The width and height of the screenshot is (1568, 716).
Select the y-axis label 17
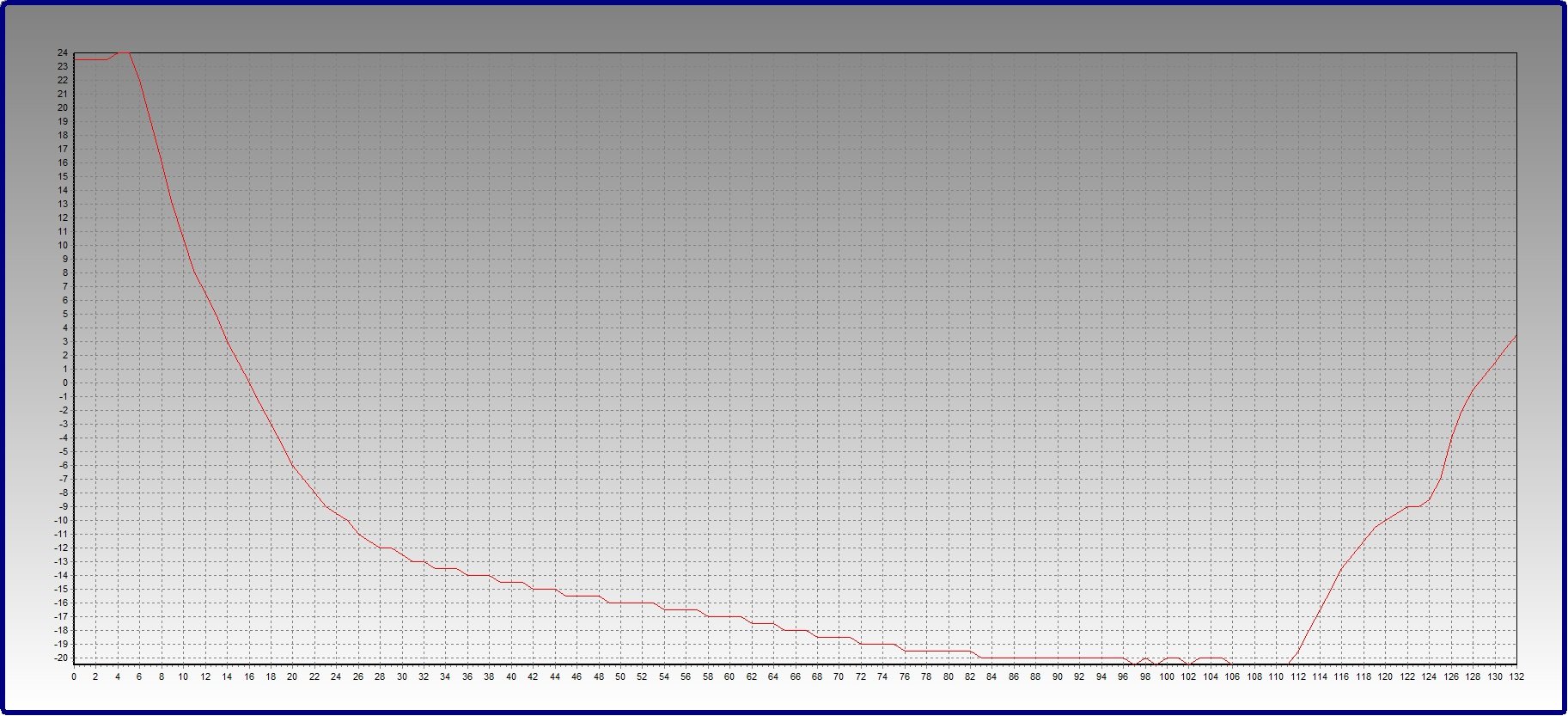[63, 150]
